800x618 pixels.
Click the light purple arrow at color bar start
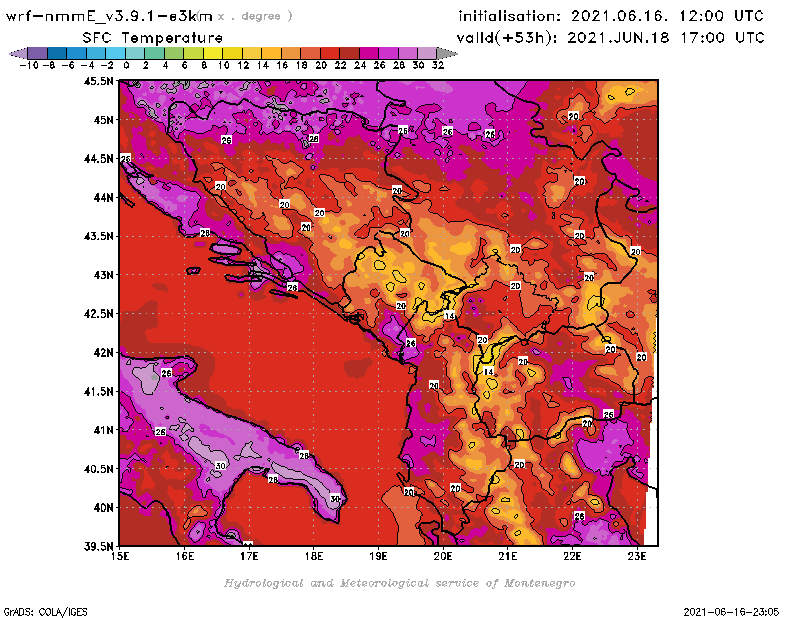coord(18,53)
